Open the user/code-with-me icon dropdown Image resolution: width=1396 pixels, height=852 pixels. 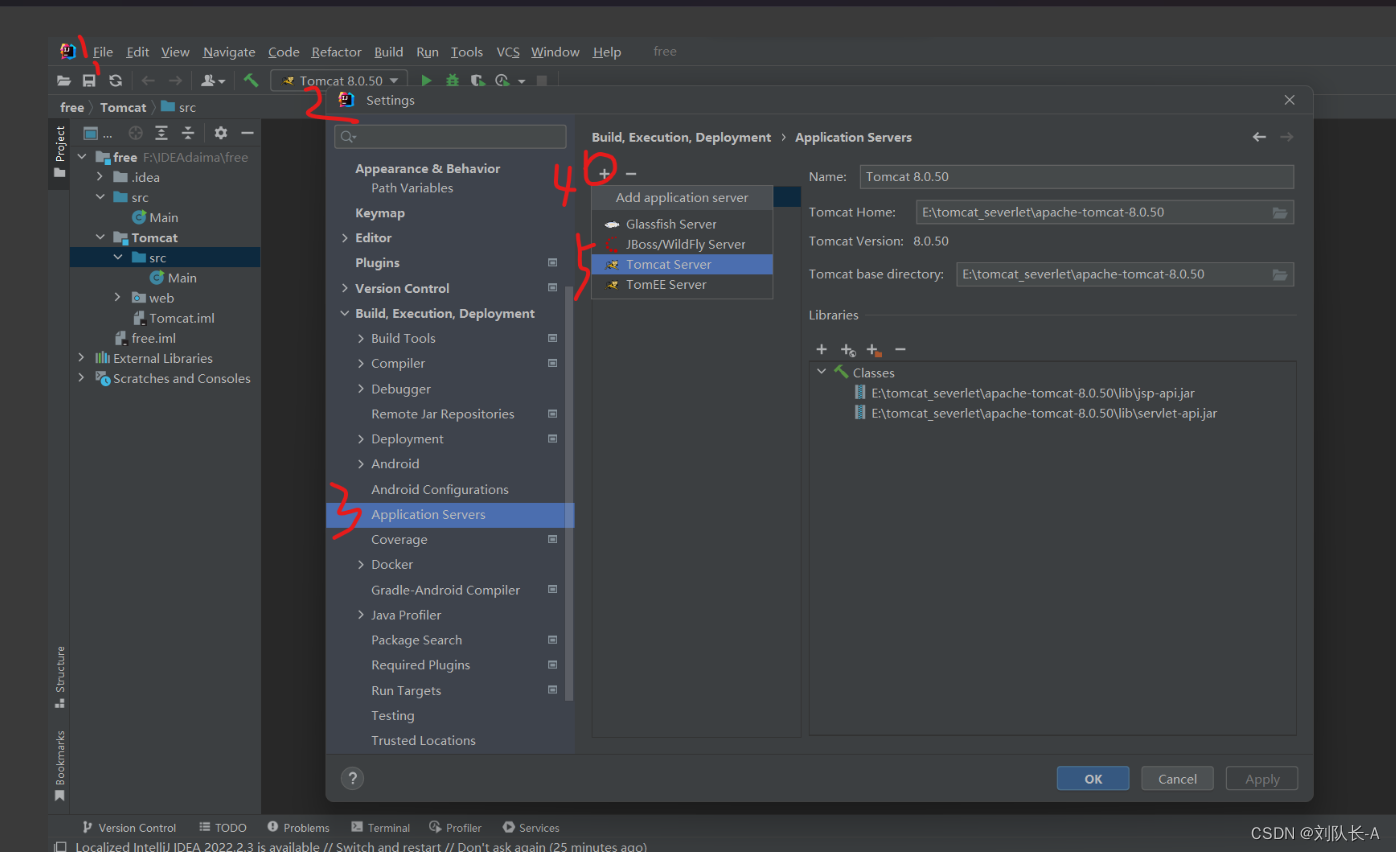[x=213, y=80]
